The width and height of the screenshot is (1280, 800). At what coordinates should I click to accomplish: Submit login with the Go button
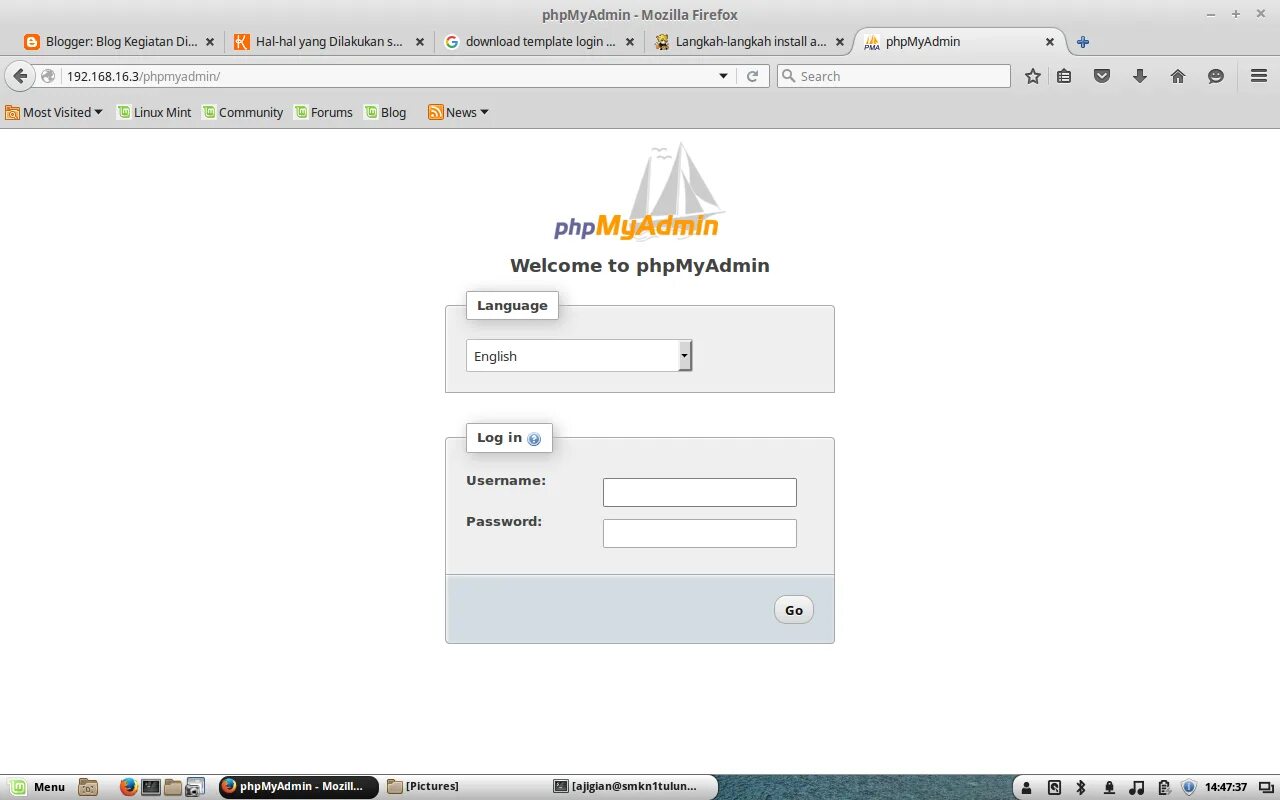click(794, 610)
